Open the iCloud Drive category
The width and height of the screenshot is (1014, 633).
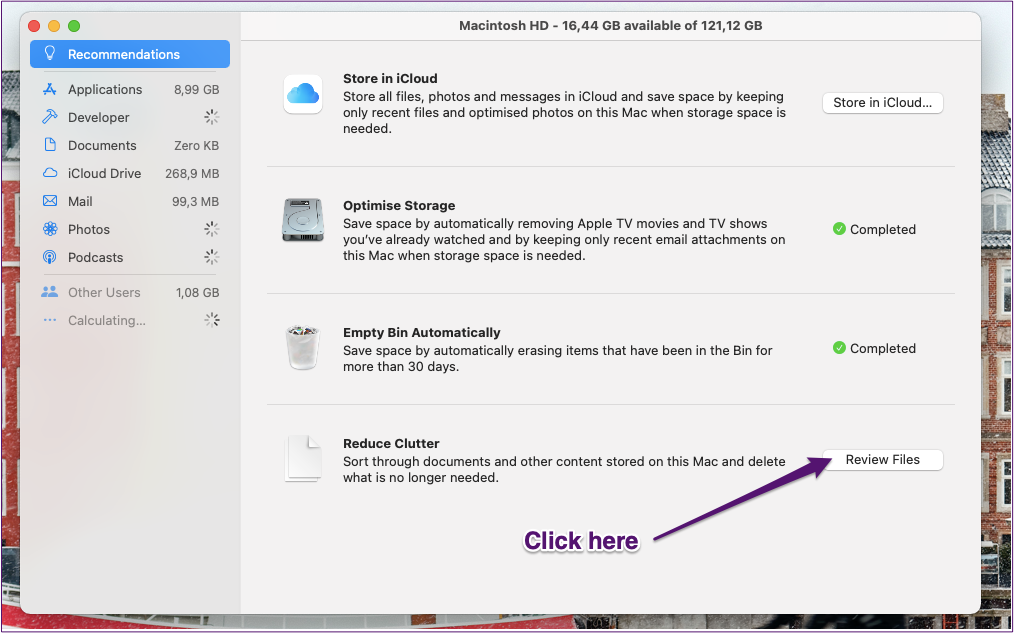(x=129, y=173)
